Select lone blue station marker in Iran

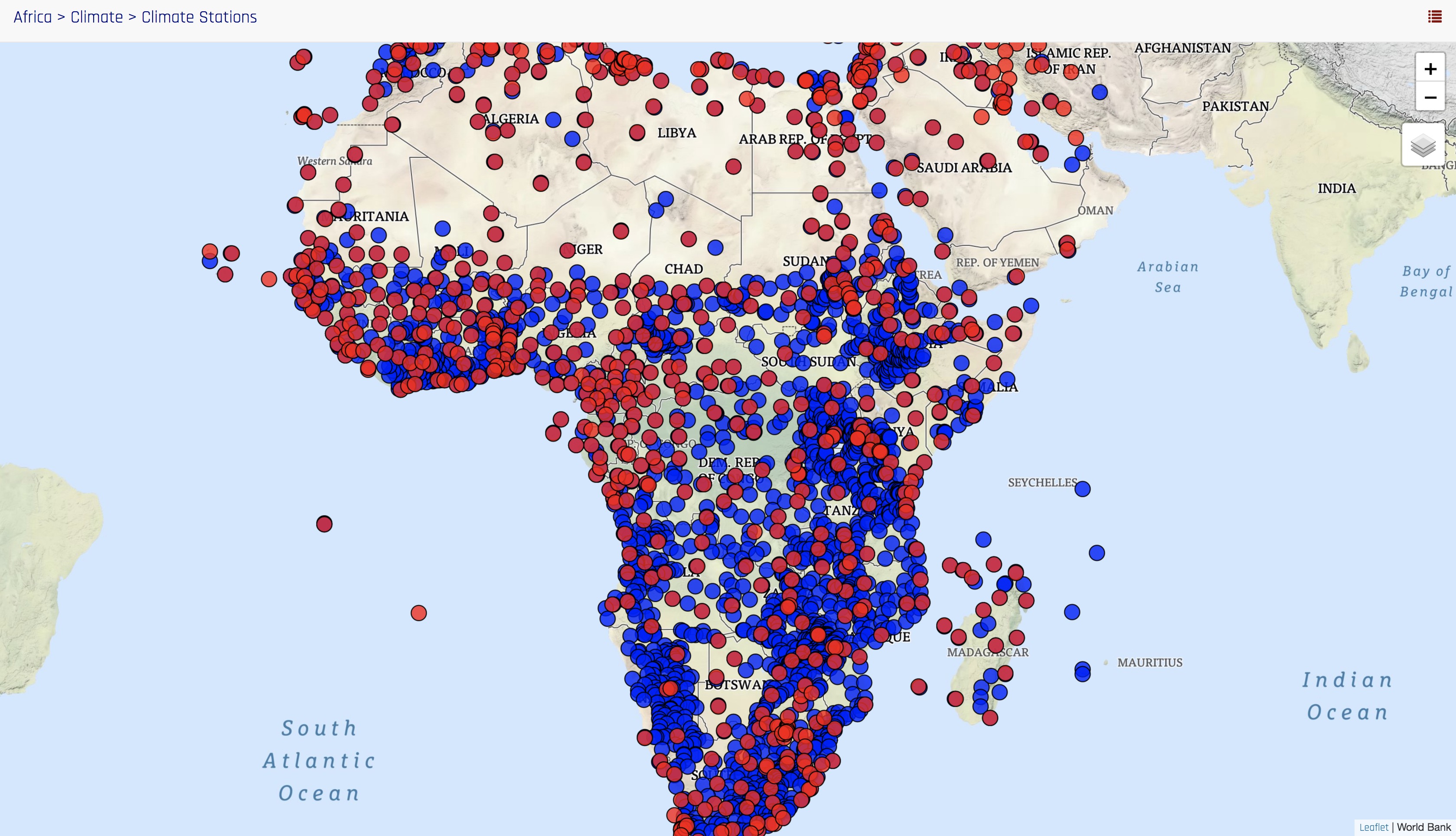tap(1100, 92)
